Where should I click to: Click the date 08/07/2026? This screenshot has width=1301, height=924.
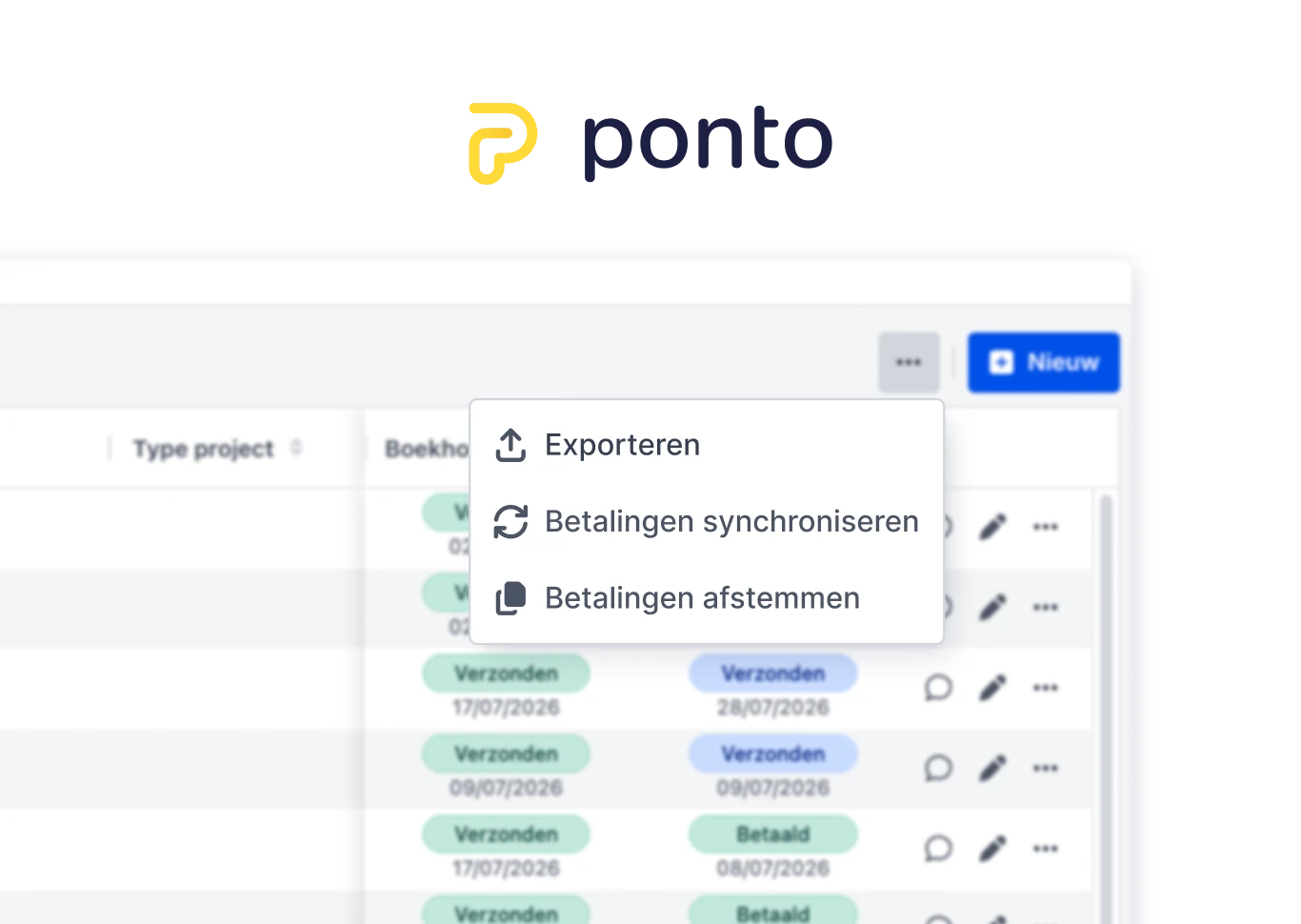(772, 869)
